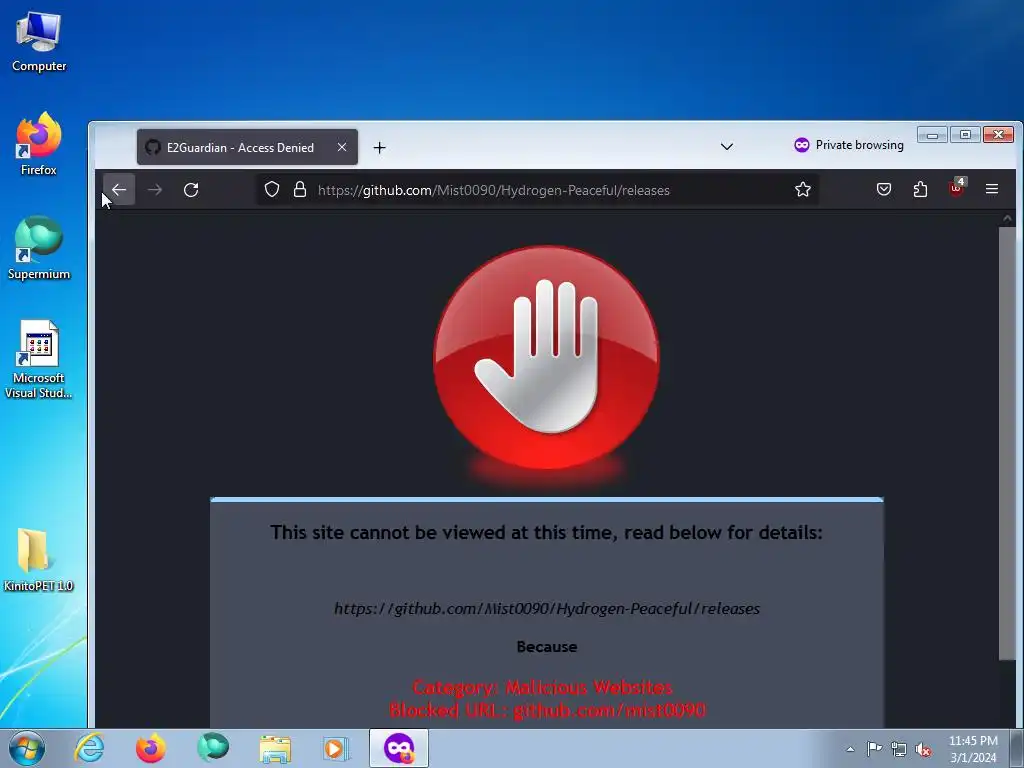The image size is (1024, 768).
Task: Open Firefox hamburger application menu
Action: 992,189
